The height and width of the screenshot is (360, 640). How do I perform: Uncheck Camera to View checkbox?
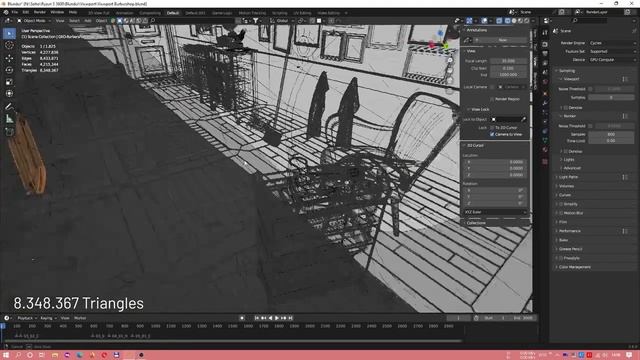pos(492,134)
